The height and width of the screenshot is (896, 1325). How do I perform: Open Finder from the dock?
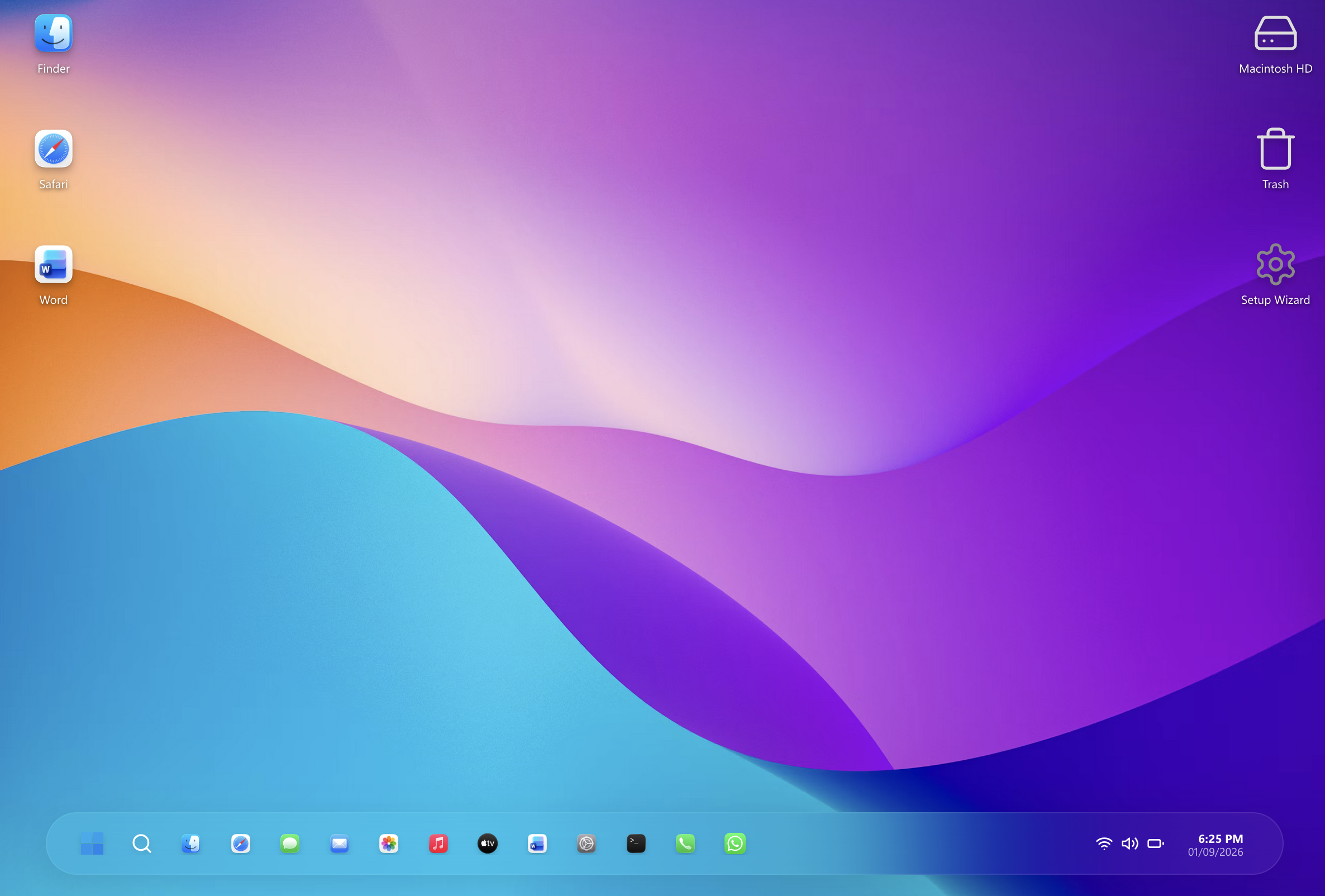tap(191, 844)
